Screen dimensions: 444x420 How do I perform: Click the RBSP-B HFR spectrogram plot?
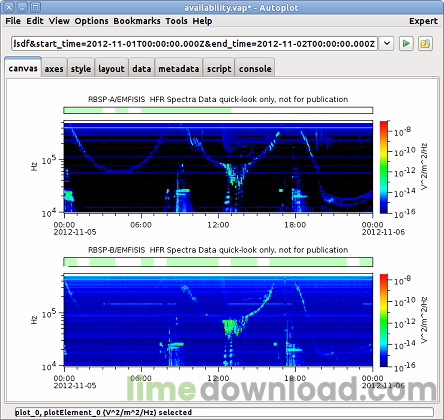(218, 320)
